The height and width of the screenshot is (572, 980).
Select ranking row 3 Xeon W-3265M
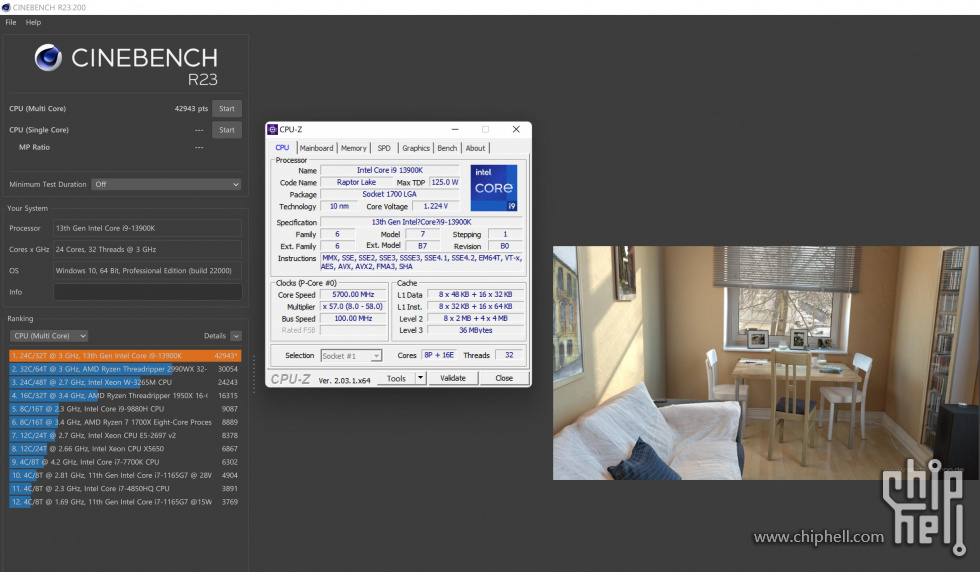click(125, 382)
